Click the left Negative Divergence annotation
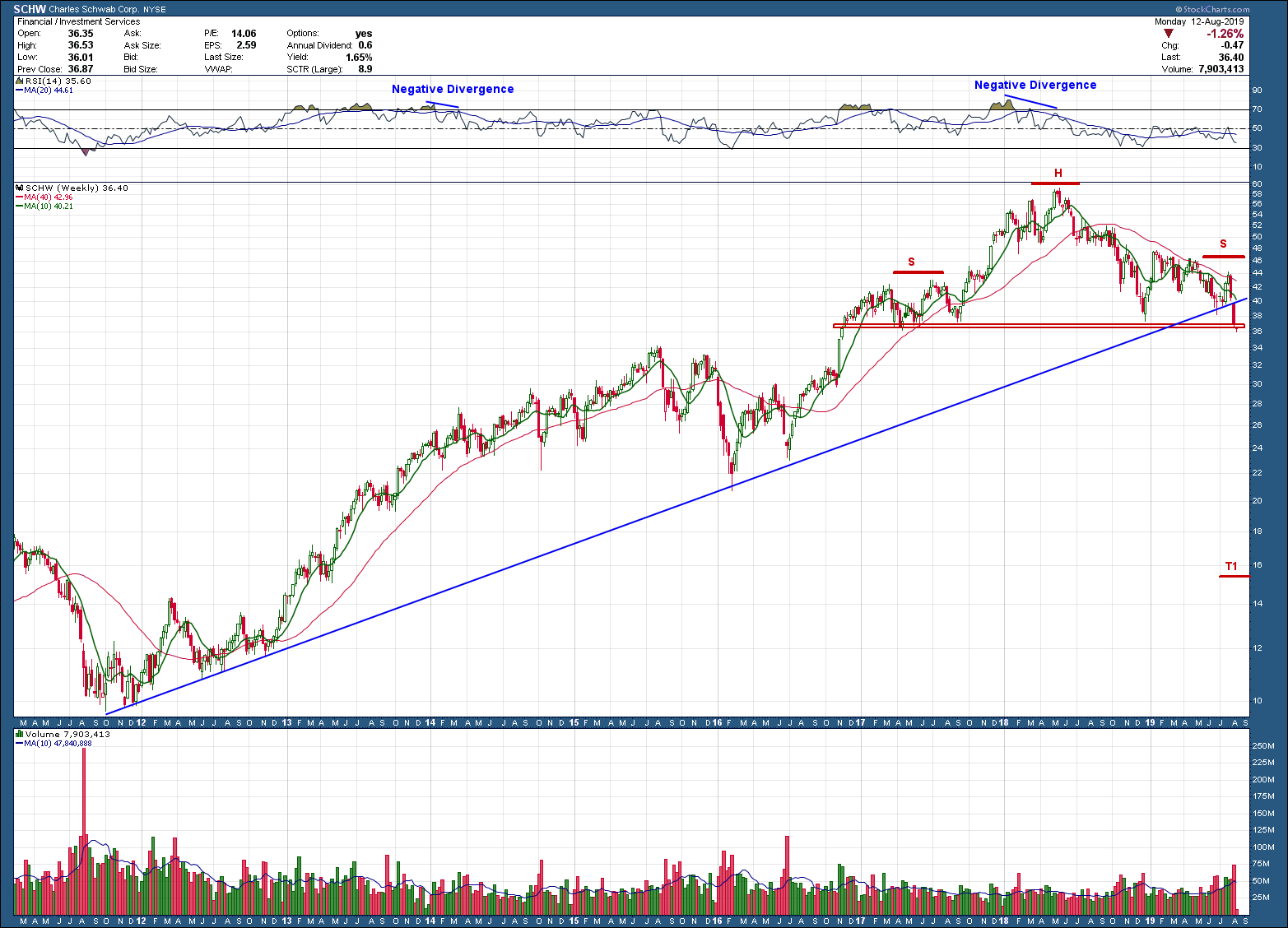The height and width of the screenshot is (928, 1288). click(453, 89)
